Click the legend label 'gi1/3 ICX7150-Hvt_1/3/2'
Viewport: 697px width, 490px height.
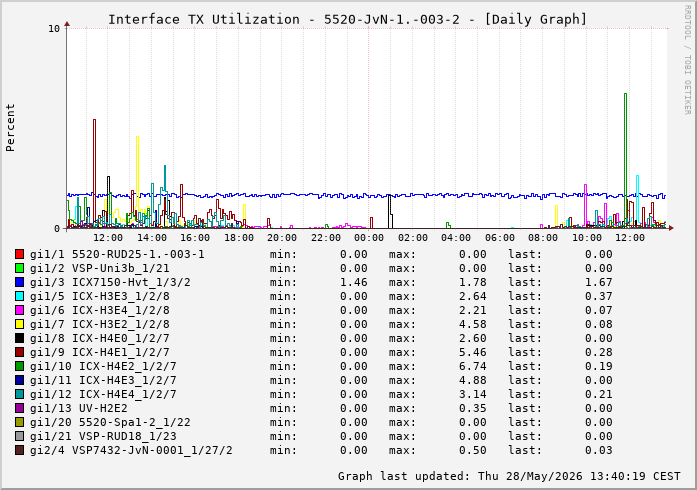coord(110,282)
